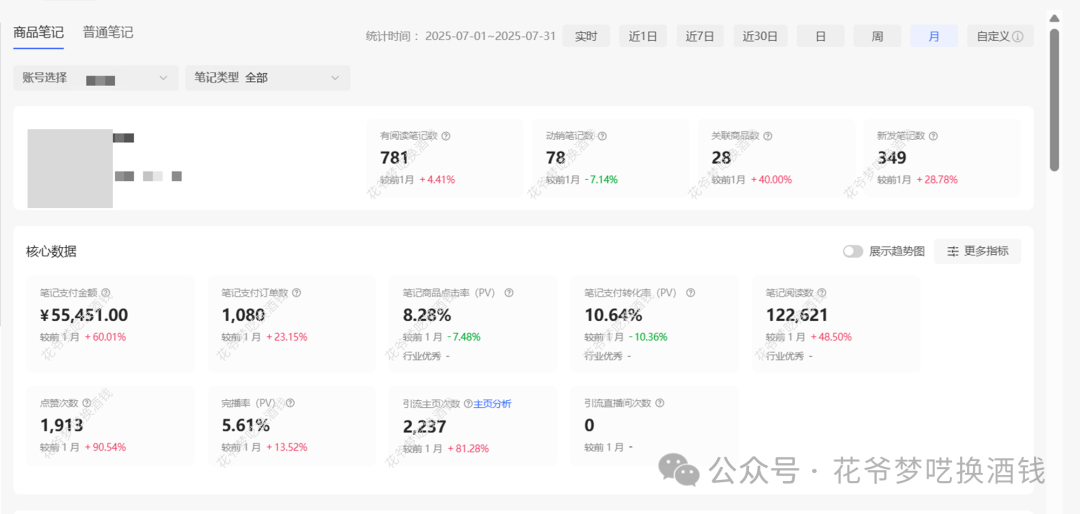Select the 实时 time range

coord(586,36)
